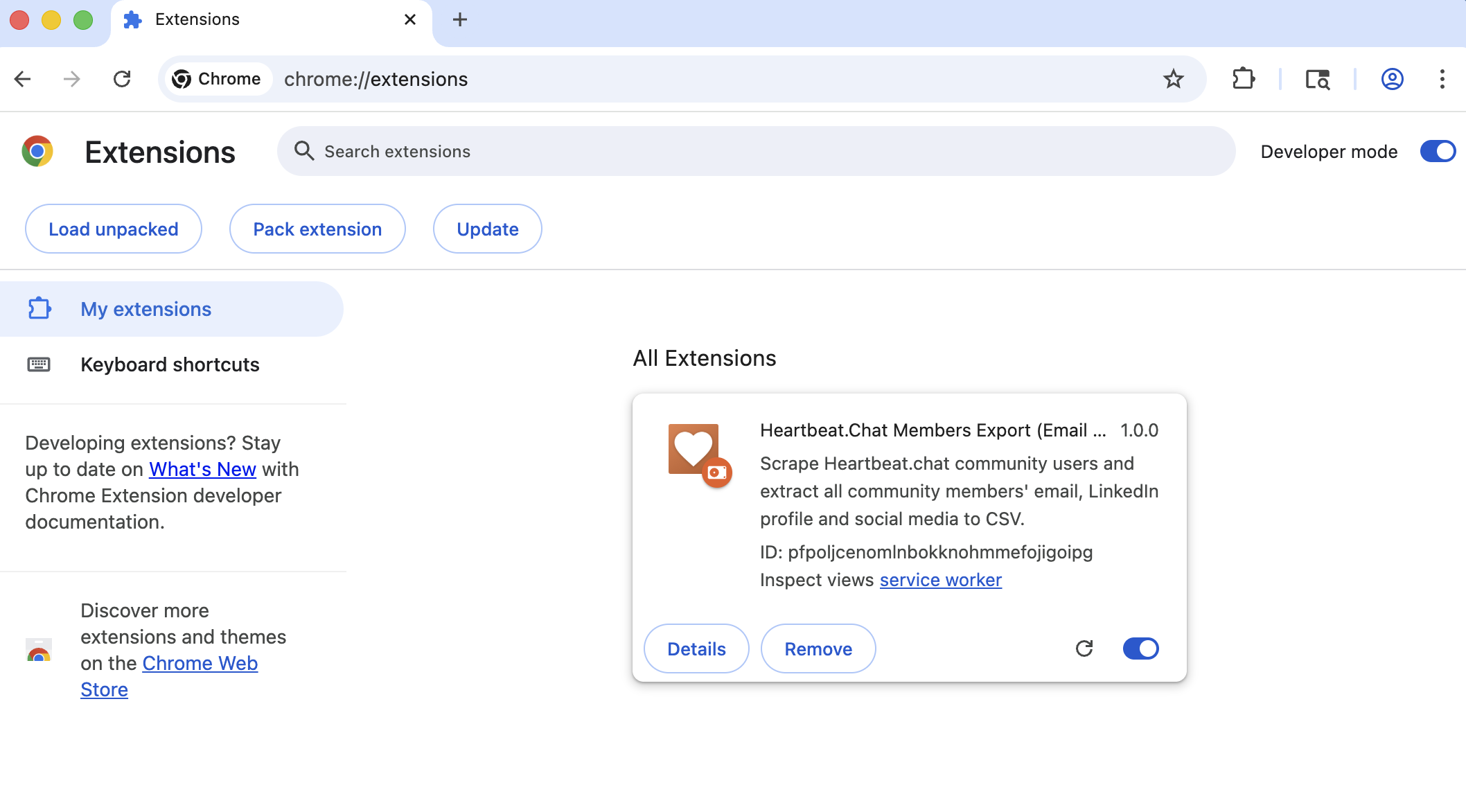
Task: Click the Developer mode label
Action: click(1329, 152)
